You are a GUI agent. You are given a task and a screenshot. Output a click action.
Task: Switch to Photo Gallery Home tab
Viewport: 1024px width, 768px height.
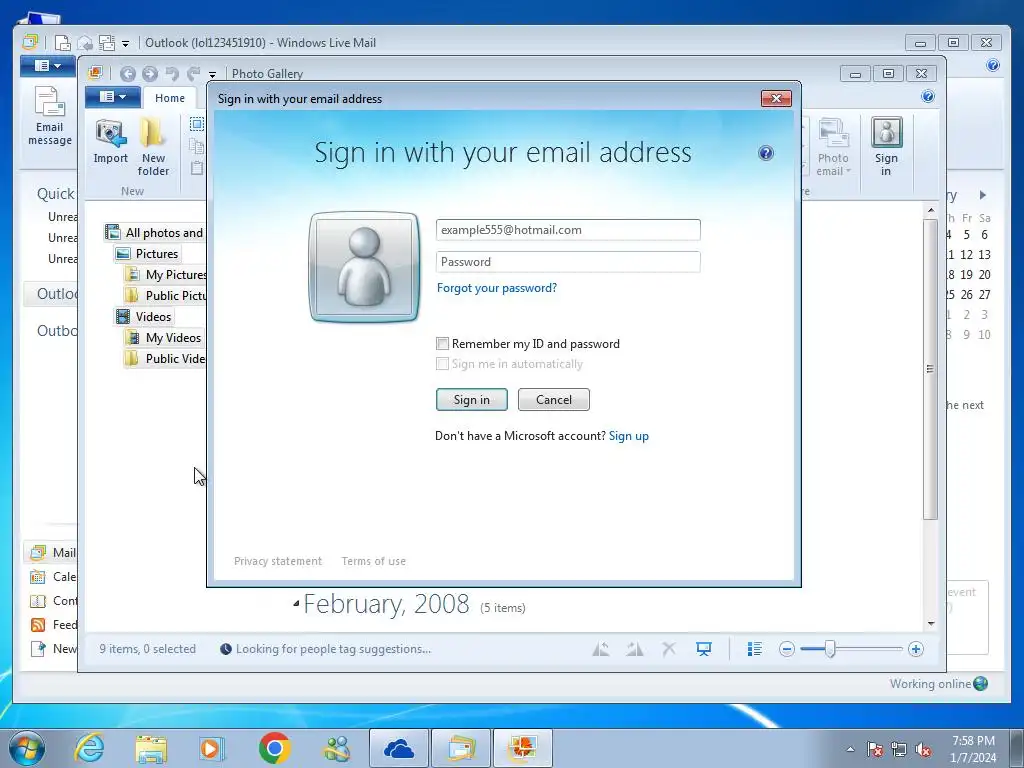(170, 98)
